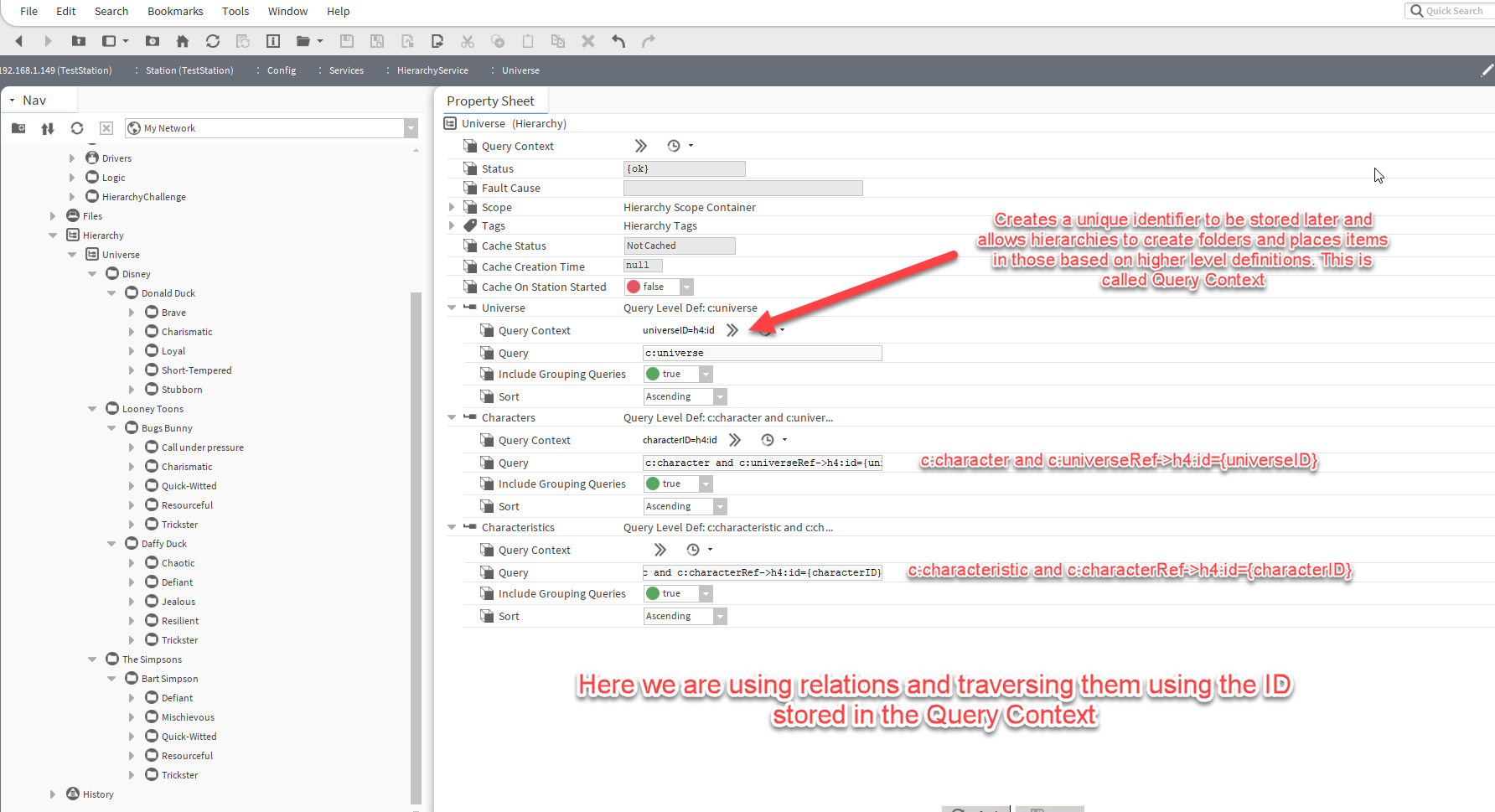Click HierarchyService in the breadcrumb path
Viewport: 1495px width, 812px height.
[432, 70]
